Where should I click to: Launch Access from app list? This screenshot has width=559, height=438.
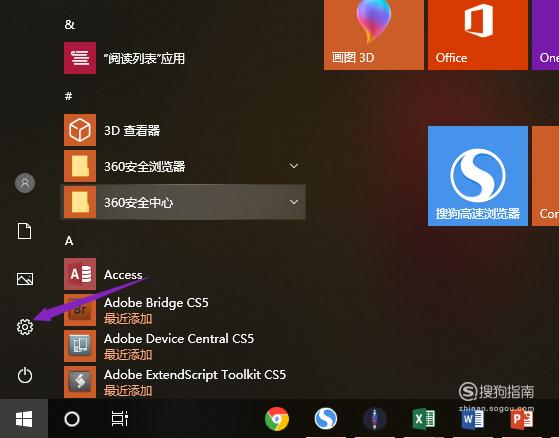[123, 274]
